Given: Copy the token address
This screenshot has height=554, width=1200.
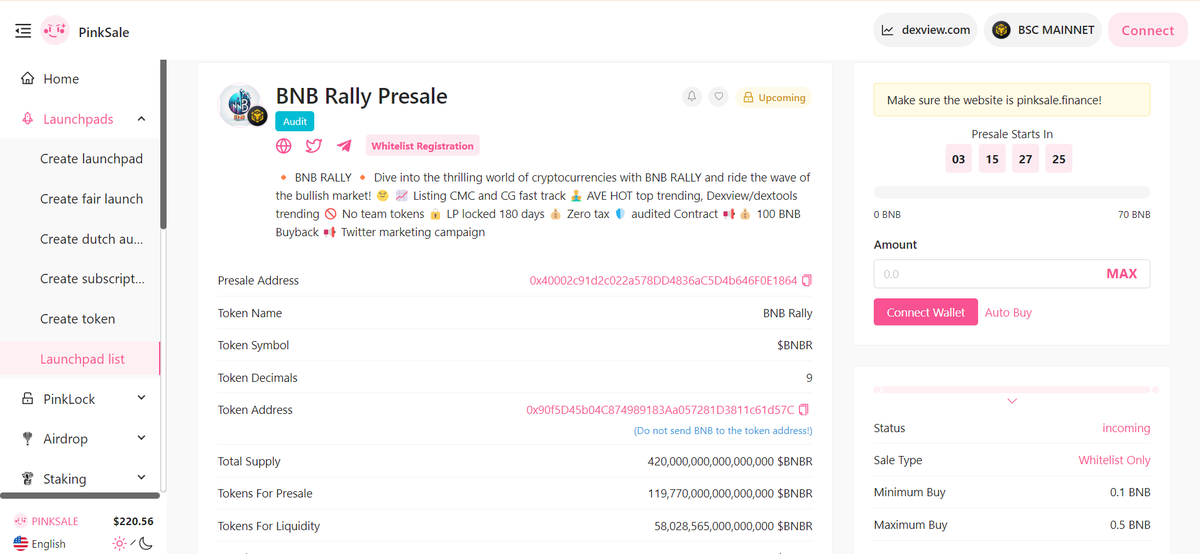Looking at the screenshot, I should tap(804, 410).
